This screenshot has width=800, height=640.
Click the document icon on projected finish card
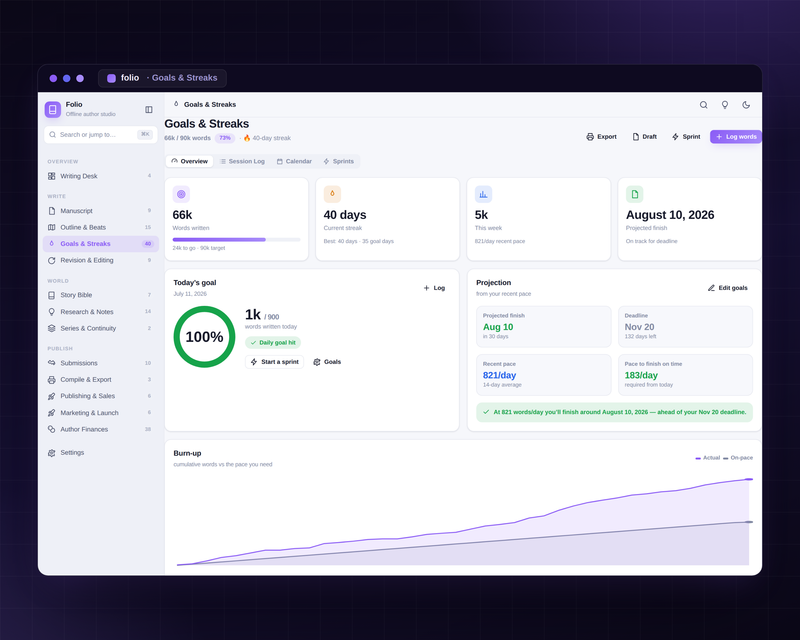pos(635,194)
